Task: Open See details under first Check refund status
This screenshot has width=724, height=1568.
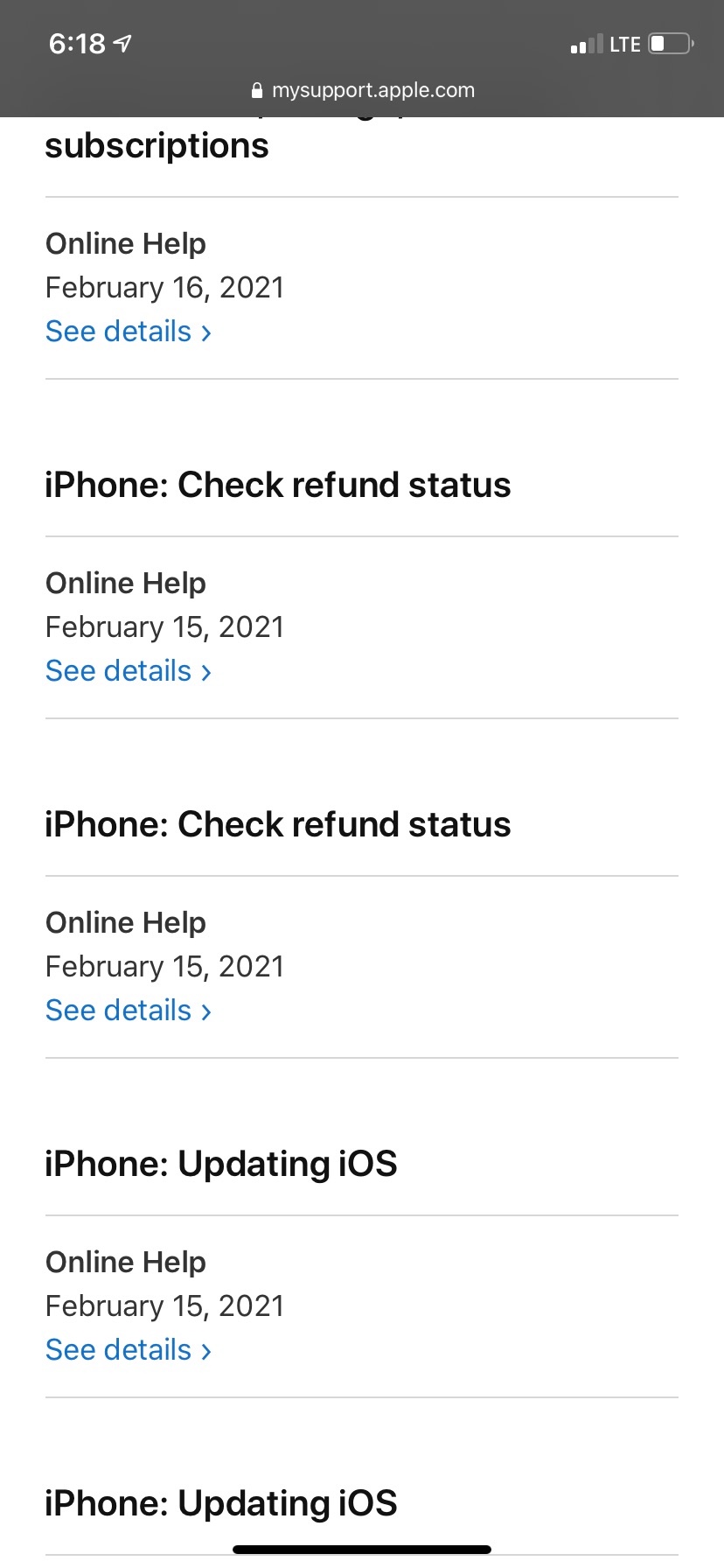Action: 119,671
